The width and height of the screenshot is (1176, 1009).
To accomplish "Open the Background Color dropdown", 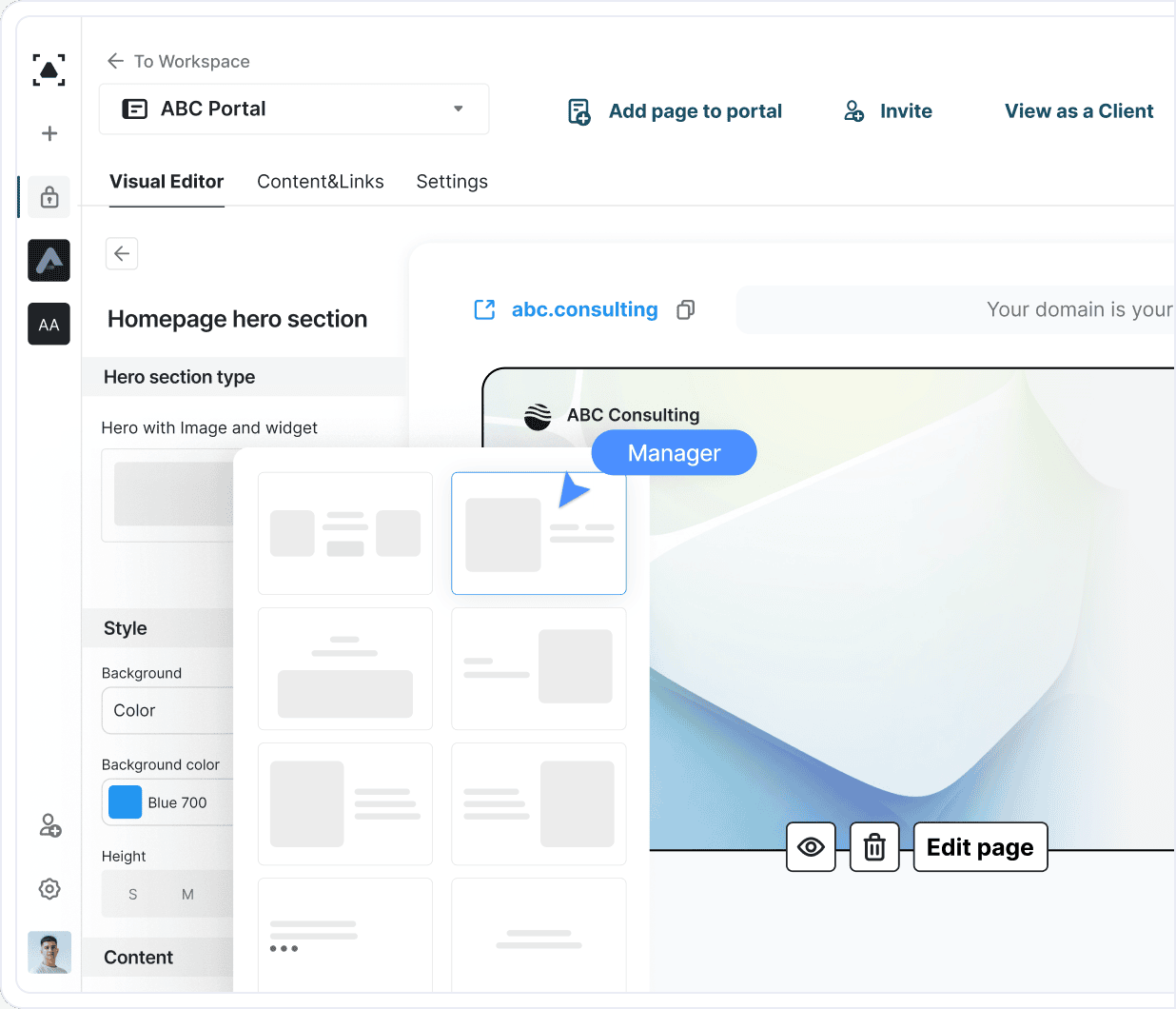I will [167, 710].
